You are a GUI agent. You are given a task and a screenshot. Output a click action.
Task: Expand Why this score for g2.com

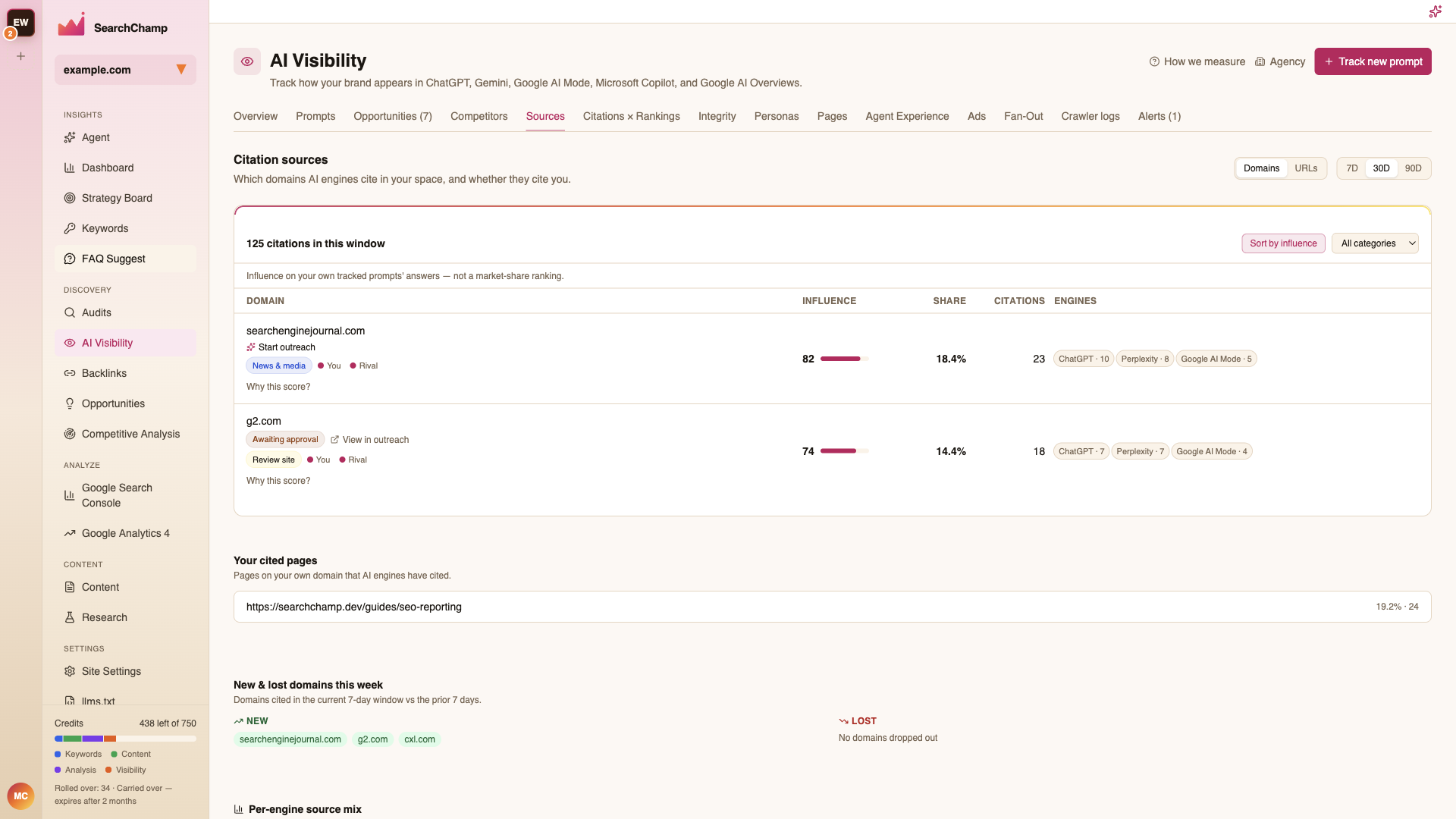[x=278, y=481]
